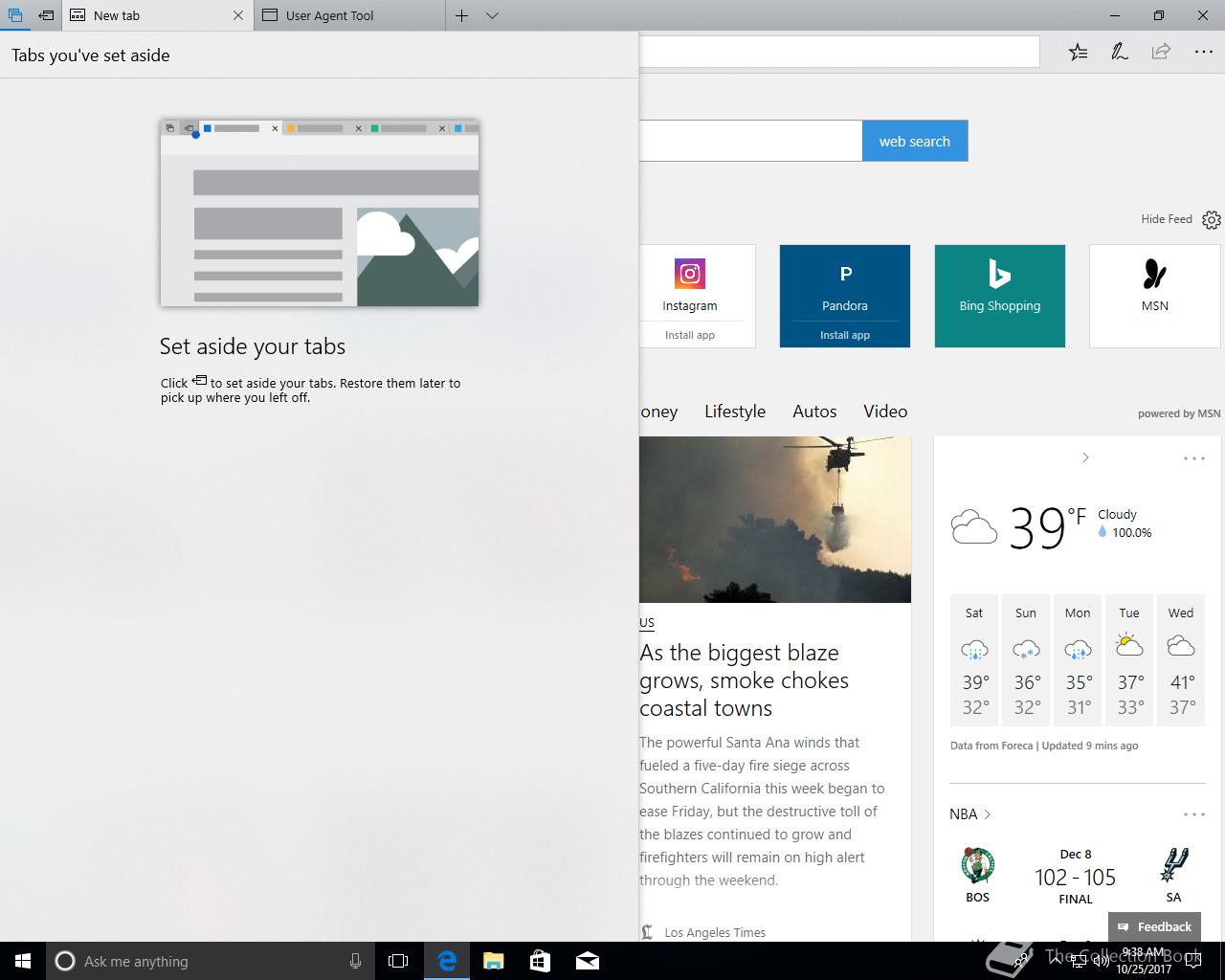Click the Boston Celtics logo
Image resolution: width=1225 pixels, height=980 pixels.
pos(978,865)
